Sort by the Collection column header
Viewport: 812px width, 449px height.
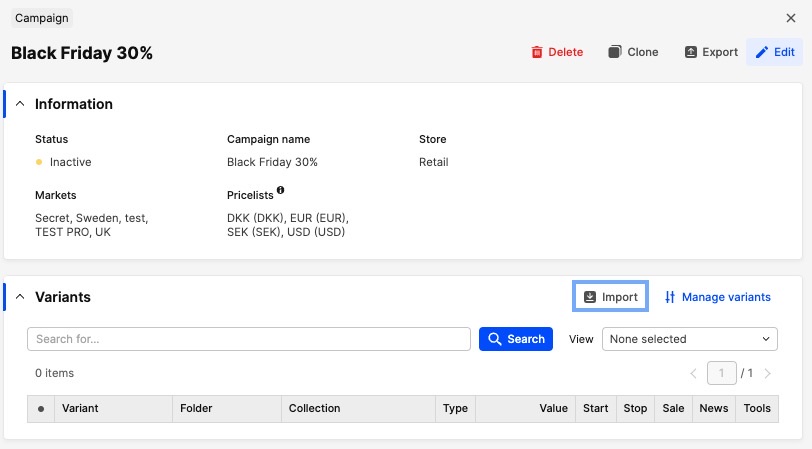click(x=314, y=409)
